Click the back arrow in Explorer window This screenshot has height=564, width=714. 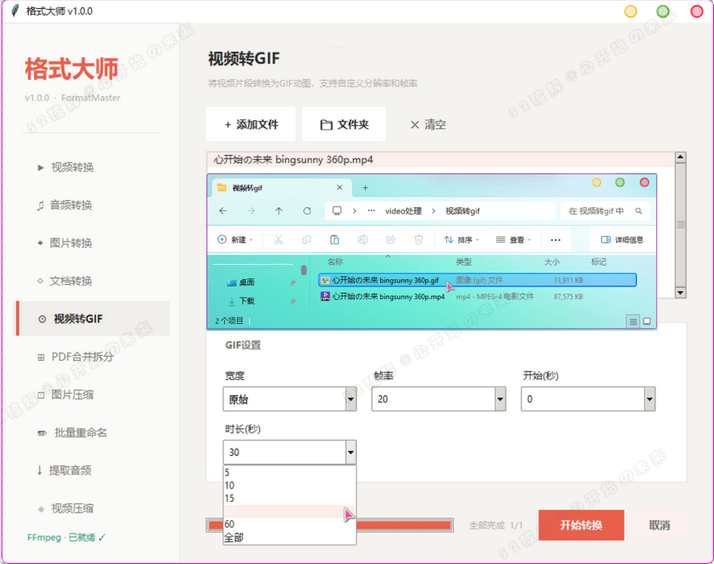click(x=223, y=211)
